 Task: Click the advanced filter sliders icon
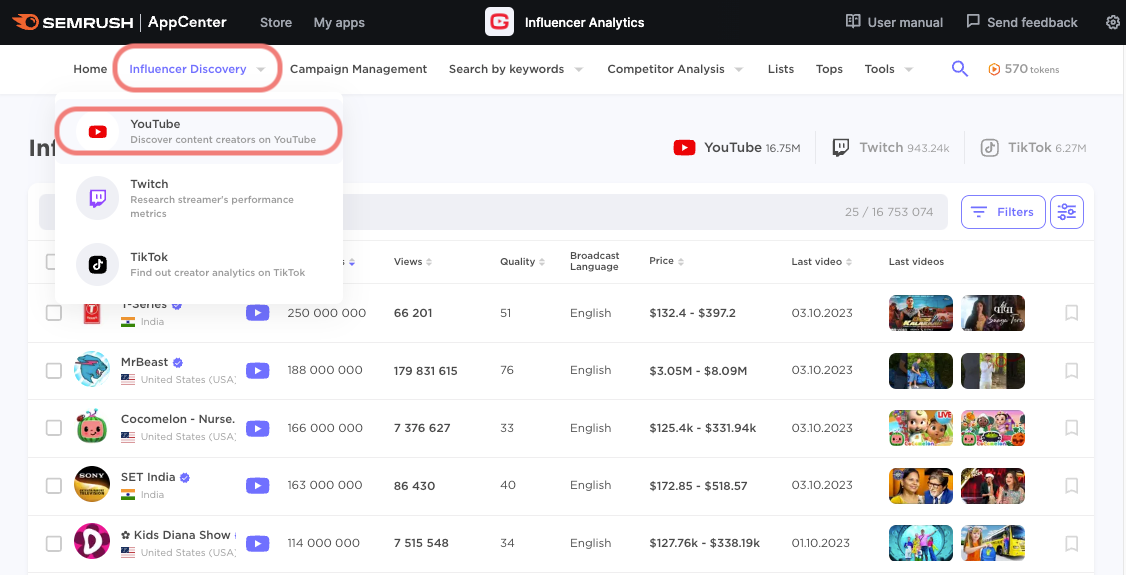click(x=1067, y=212)
